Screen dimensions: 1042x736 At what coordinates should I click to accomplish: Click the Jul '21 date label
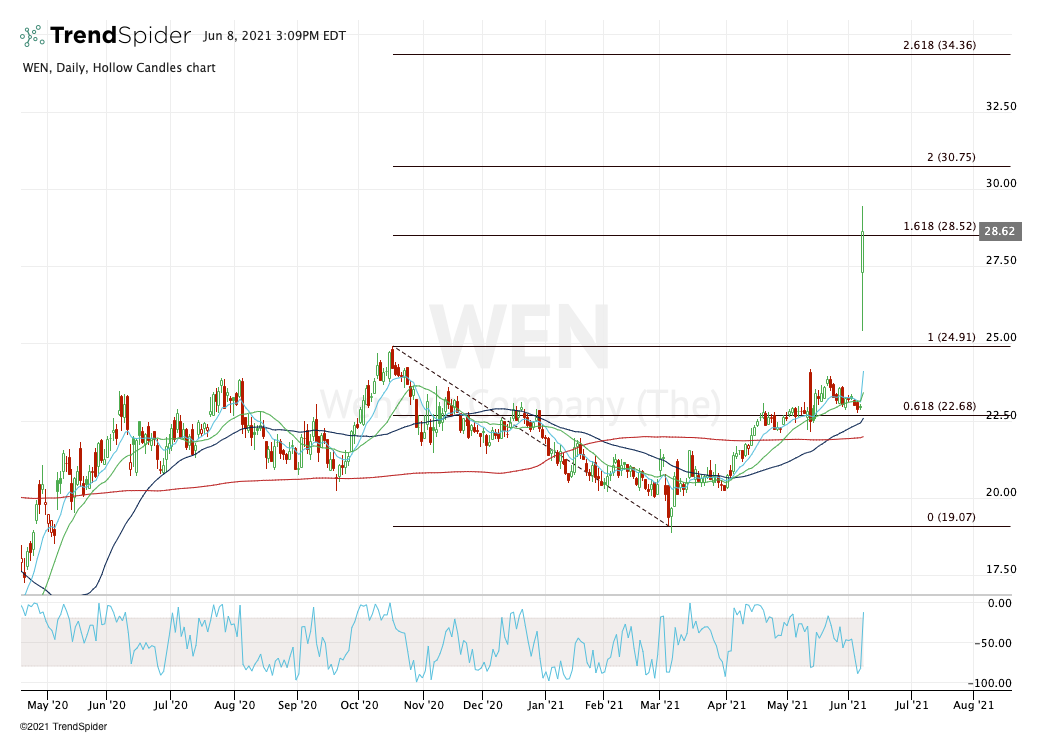point(911,705)
